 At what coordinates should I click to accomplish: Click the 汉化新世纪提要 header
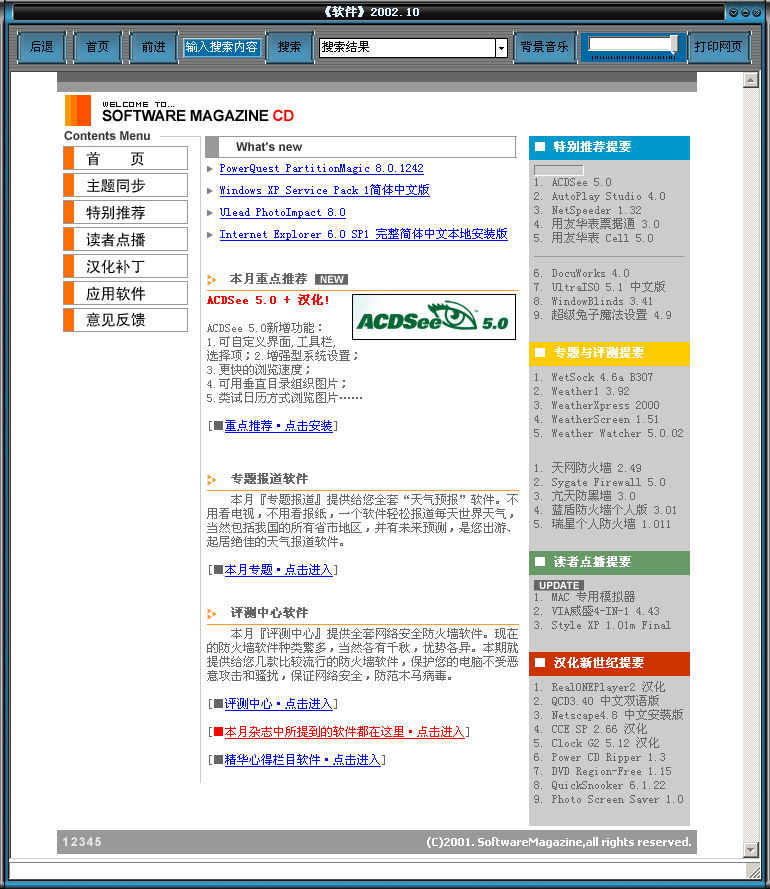coord(610,663)
